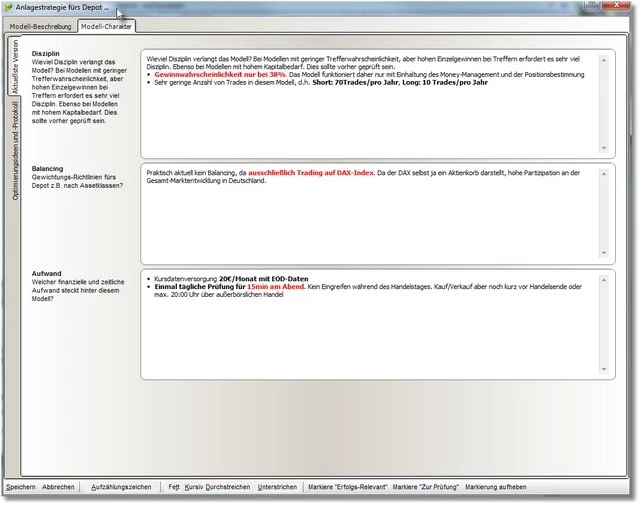Open the vertical Aktuellste Version tab
640x505 pixels.
pyautogui.click(x=15, y=67)
